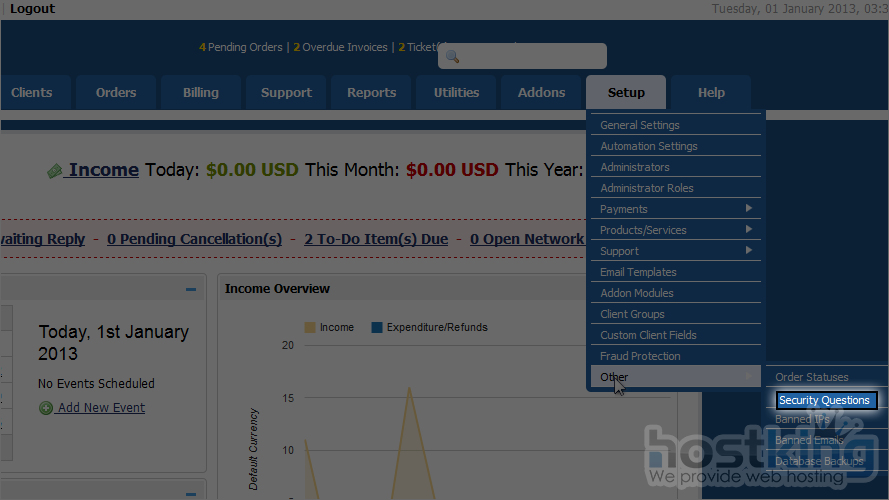Choose Automation Settings menu entry

click(x=648, y=146)
